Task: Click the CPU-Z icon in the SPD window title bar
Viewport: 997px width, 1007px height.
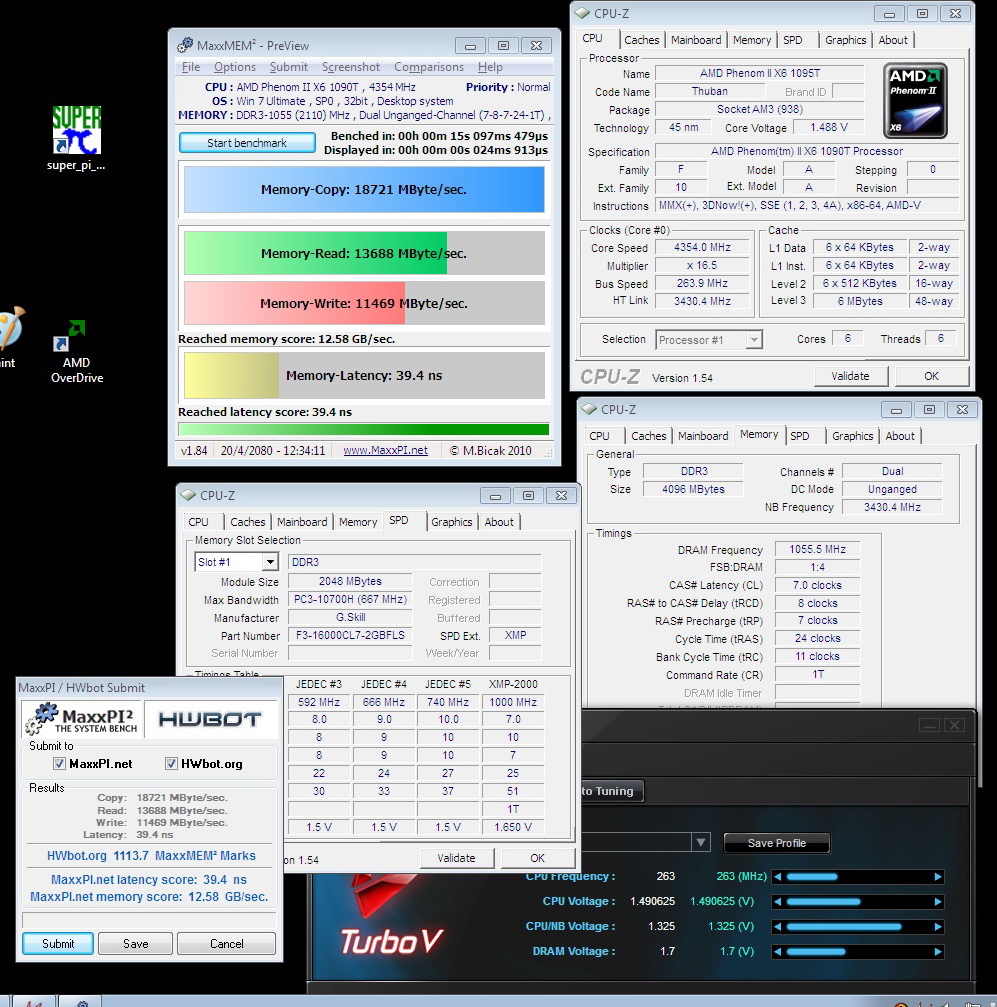Action: [188, 495]
